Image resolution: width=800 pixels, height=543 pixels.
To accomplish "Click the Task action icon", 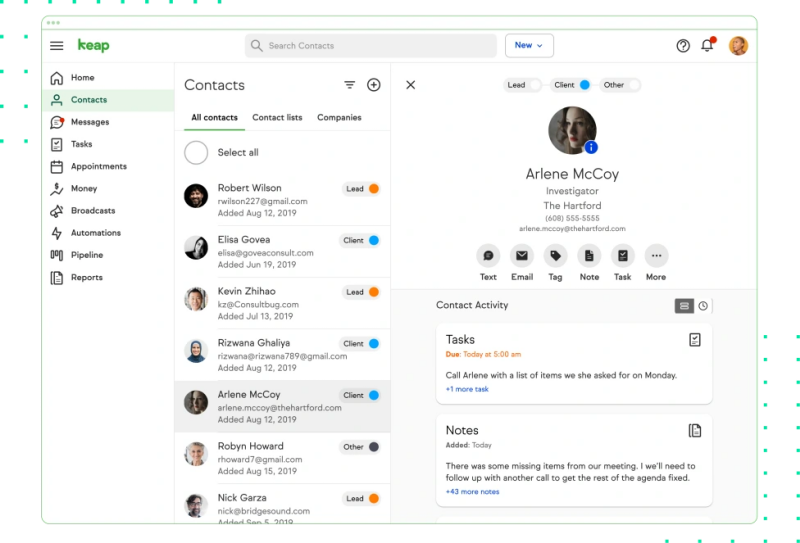I will (x=622, y=256).
